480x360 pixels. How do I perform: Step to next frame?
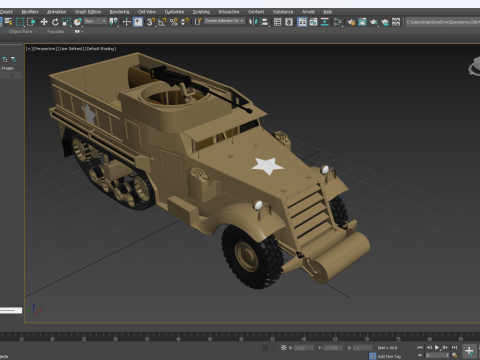point(445,347)
